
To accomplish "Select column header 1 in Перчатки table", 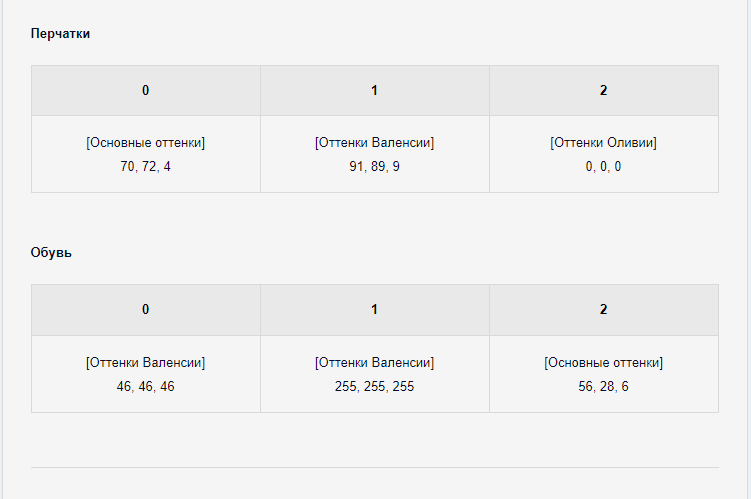I will [x=375, y=91].
